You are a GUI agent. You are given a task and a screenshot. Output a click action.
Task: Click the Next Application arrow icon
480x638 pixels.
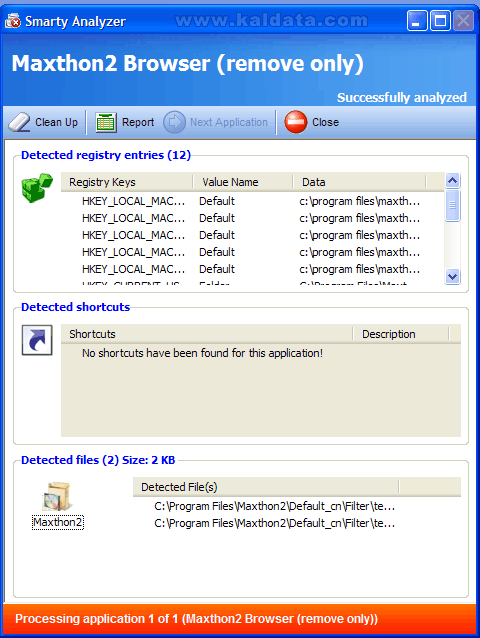click(174, 122)
